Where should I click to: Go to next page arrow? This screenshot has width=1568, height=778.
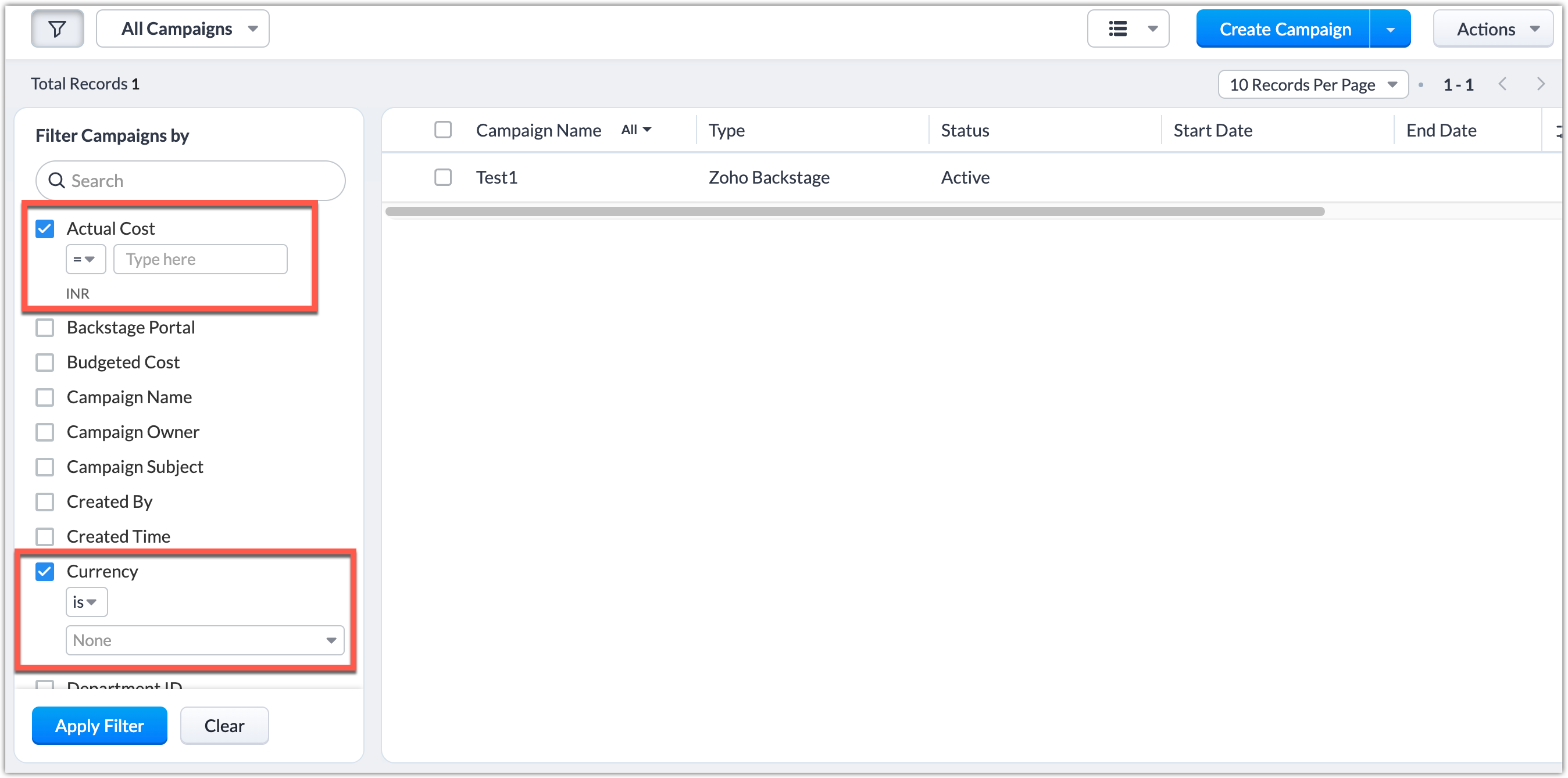[x=1541, y=84]
